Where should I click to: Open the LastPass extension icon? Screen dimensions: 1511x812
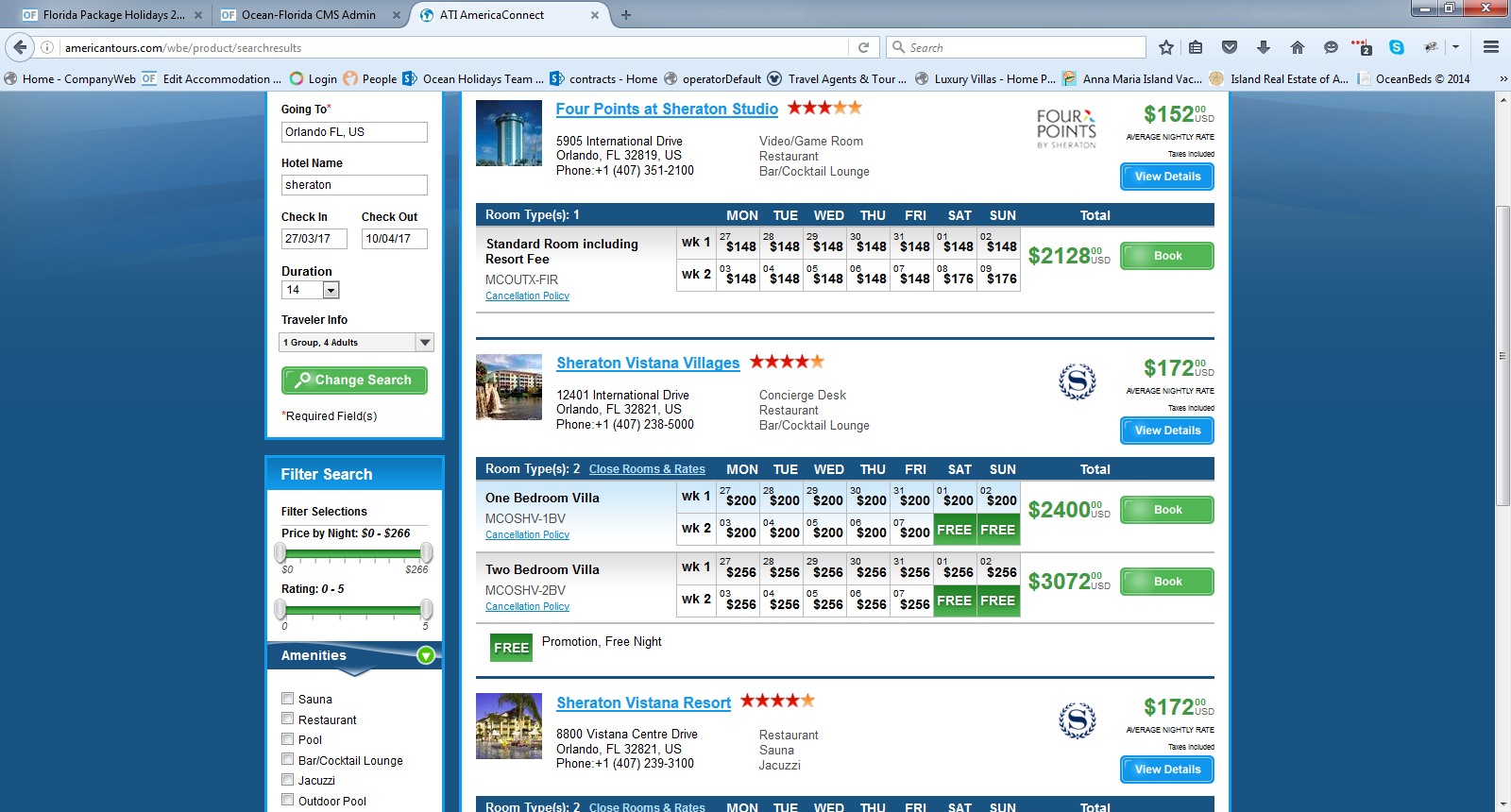click(x=1362, y=47)
